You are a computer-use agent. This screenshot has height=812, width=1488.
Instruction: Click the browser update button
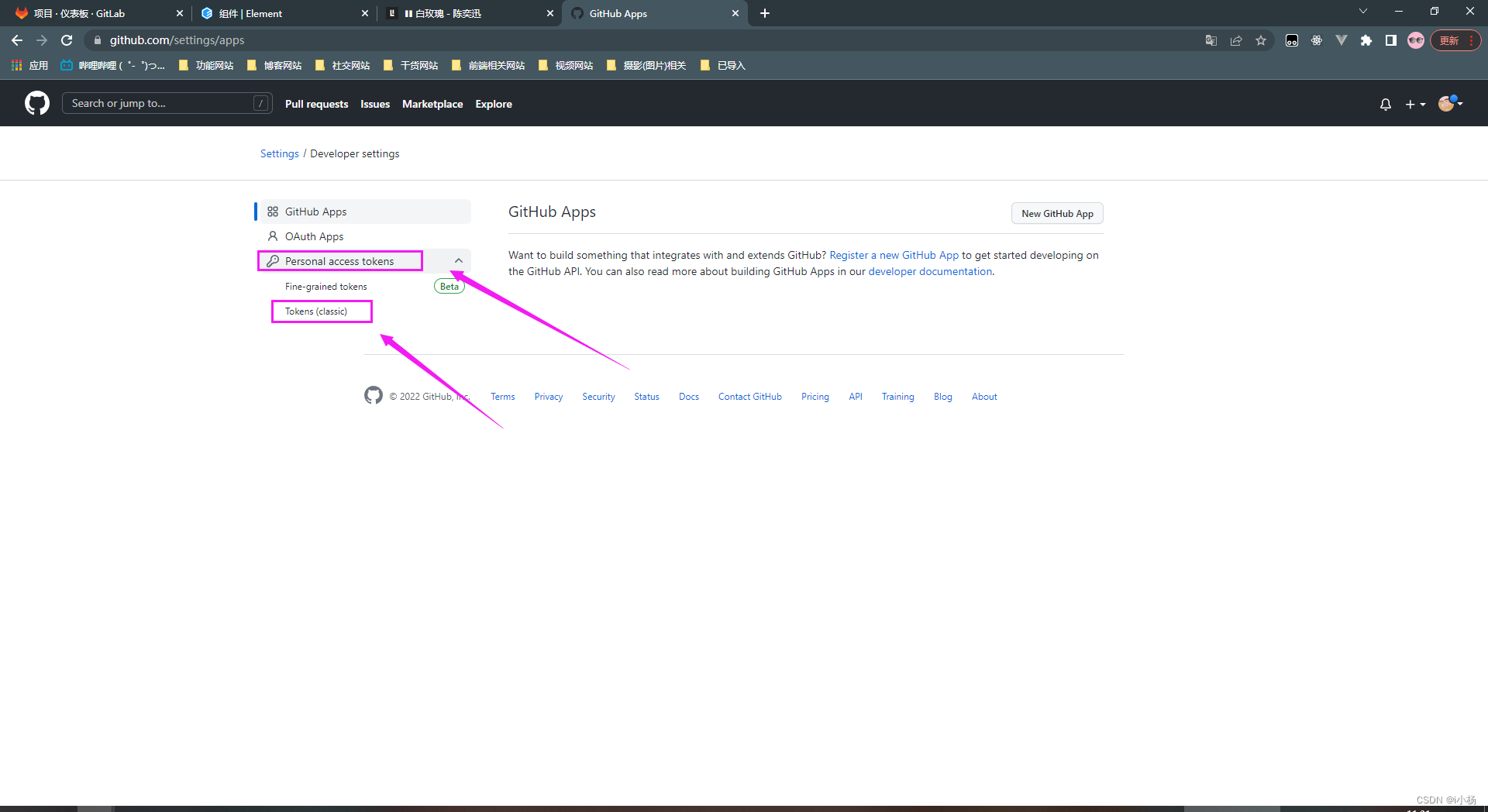click(x=1456, y=40)
